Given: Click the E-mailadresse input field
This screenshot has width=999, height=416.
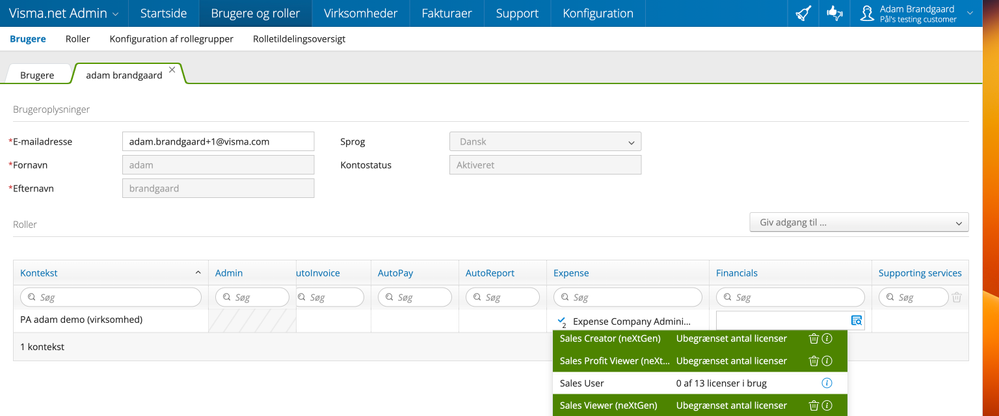Looking at the screenshot, I should pyautogui.click(x=218, y=141).
